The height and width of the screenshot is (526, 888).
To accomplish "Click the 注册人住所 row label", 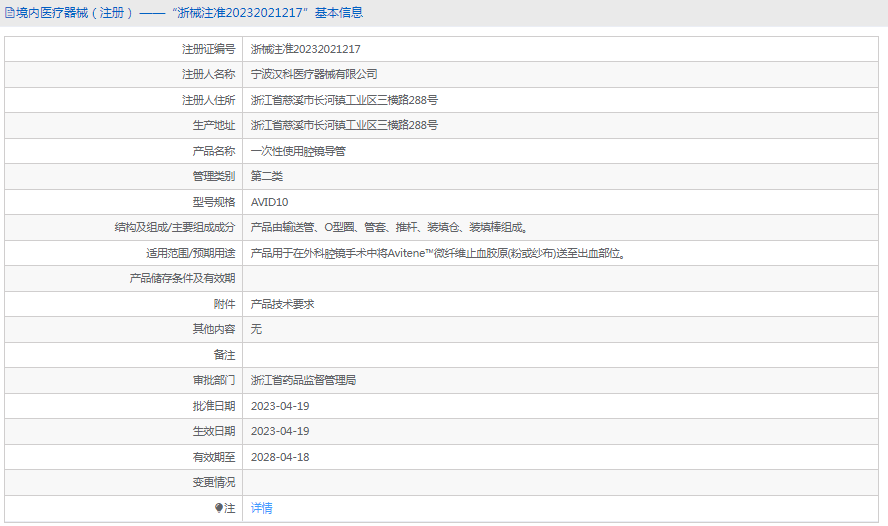I will coord(208,100).
